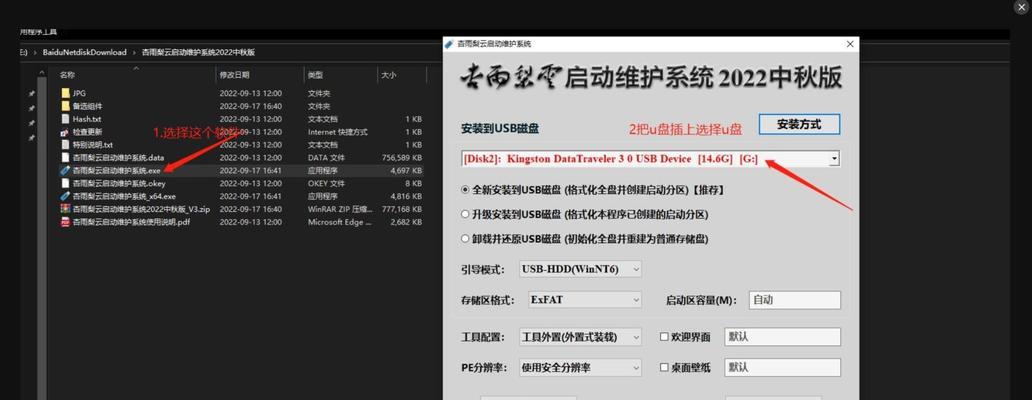This screenshot has width=1032, height=400.
Task: Expand chevron after BaiduNetdiskDownload in address bar
Action: tap(134, 52)
